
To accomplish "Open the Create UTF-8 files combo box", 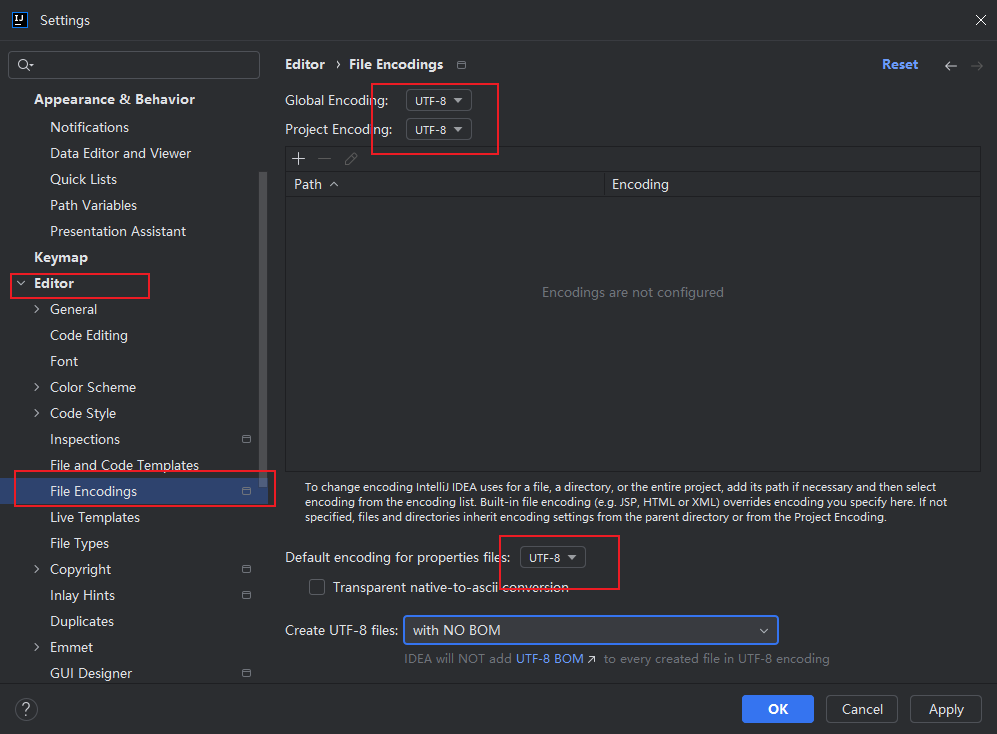I will coord(591,630).
